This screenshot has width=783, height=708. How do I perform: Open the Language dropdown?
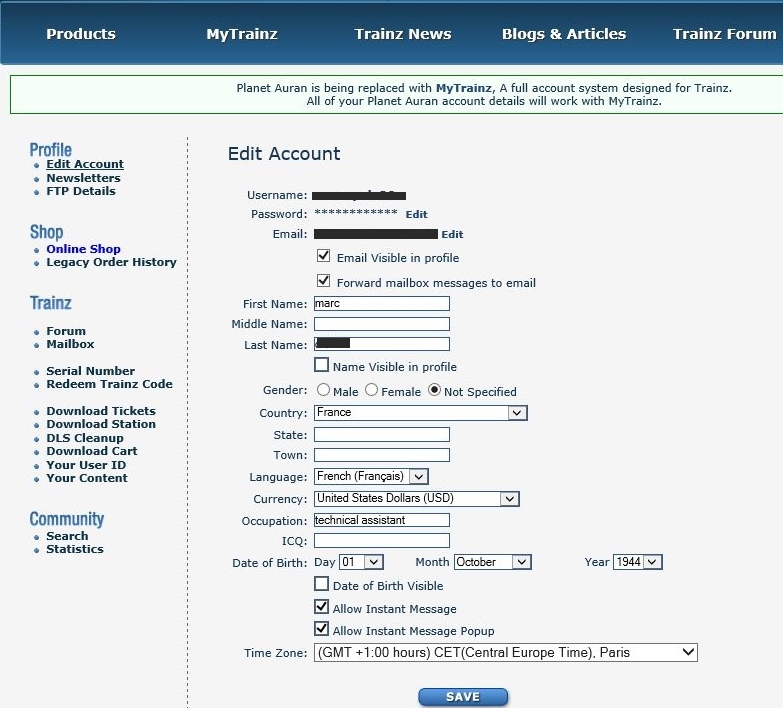coord(371,476)
